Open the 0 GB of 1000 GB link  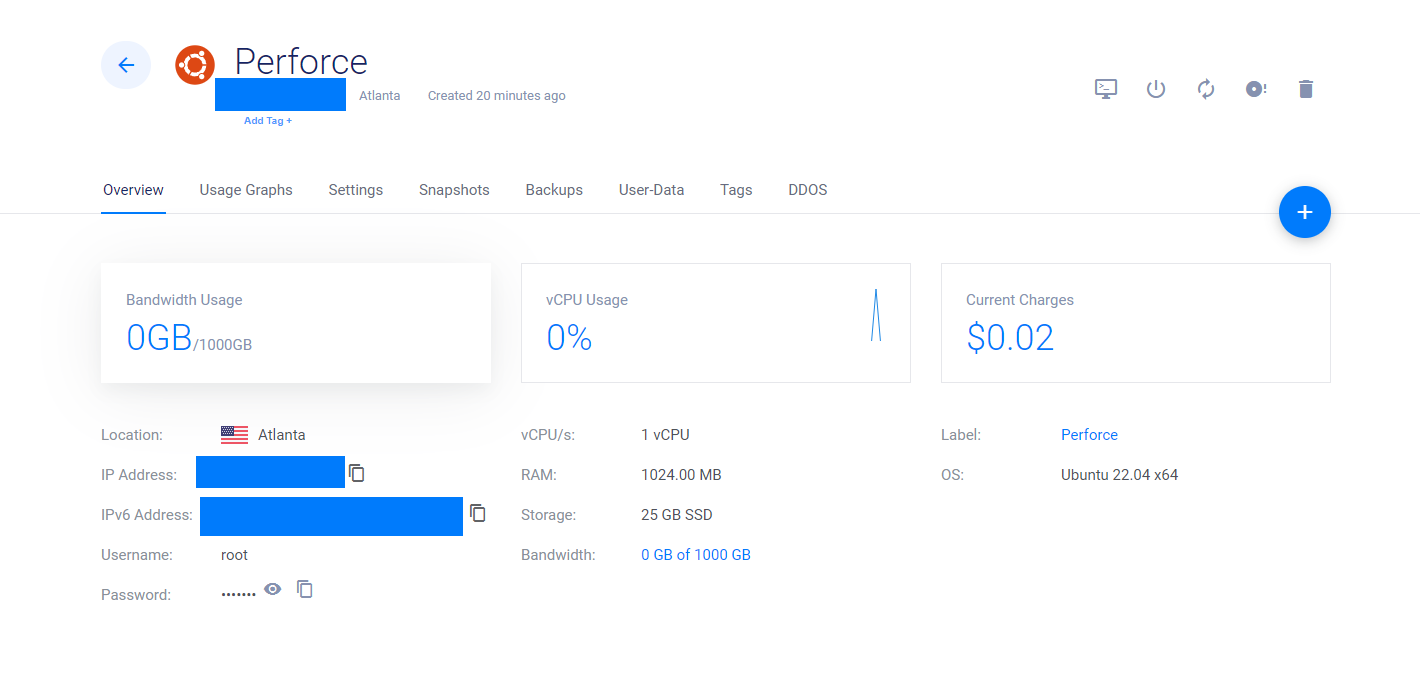[696, 555]
